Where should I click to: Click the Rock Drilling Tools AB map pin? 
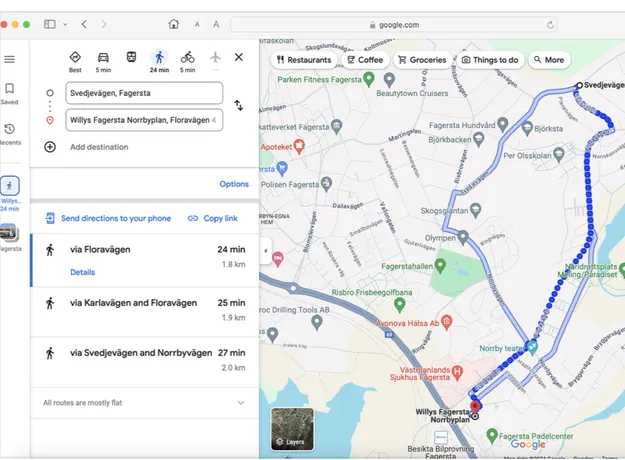[x=317, y=322]
